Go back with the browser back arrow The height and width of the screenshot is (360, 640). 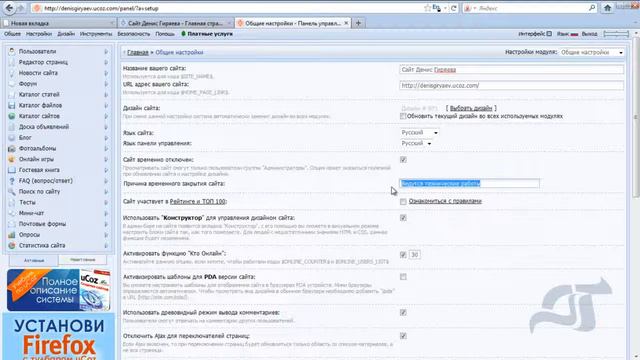[x=9, y=8]
